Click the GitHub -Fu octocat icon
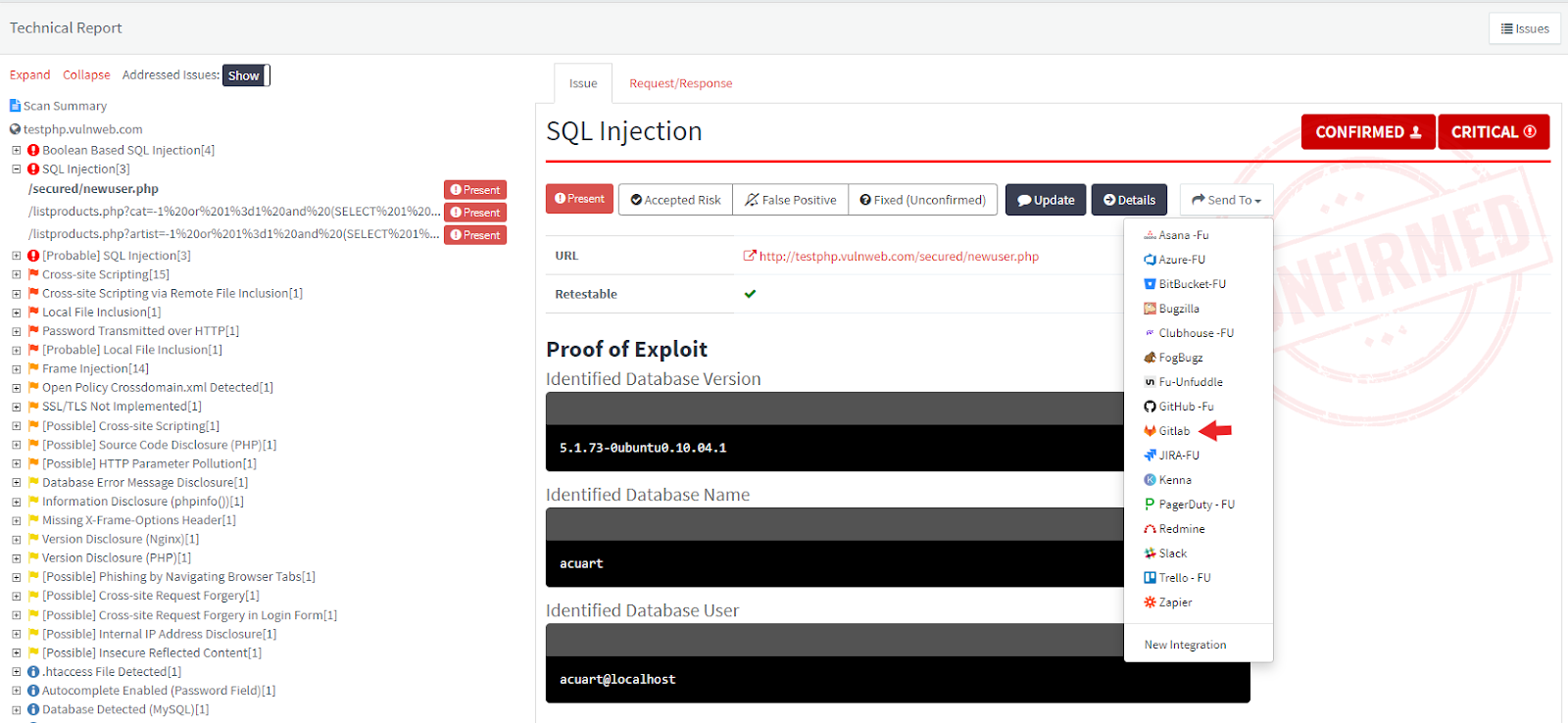This screenshot has height=723, width=1568. point(1150,407)
